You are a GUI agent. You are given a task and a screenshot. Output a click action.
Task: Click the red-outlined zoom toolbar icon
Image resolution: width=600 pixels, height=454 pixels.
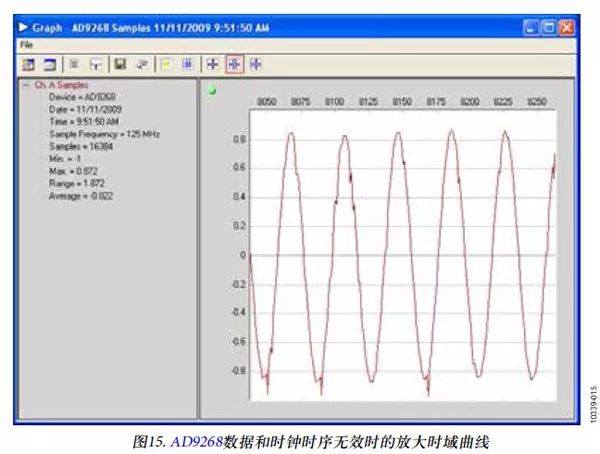(234, 64)
